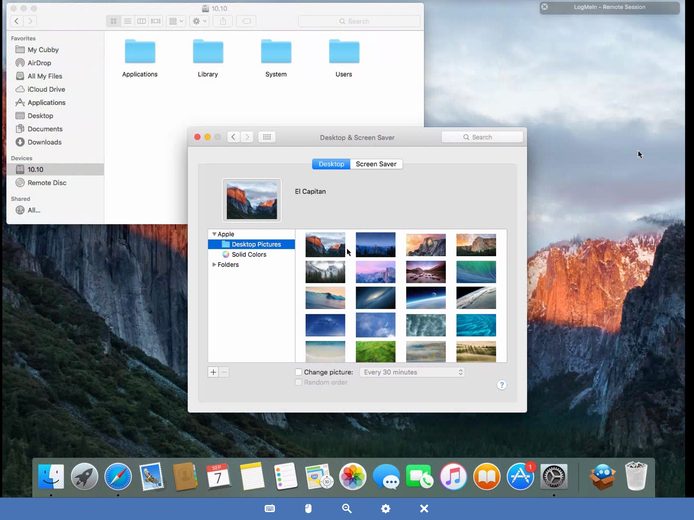Open Finder Action gear menu
The height and width of the screenshot is (520, 694).
[199, 21]
